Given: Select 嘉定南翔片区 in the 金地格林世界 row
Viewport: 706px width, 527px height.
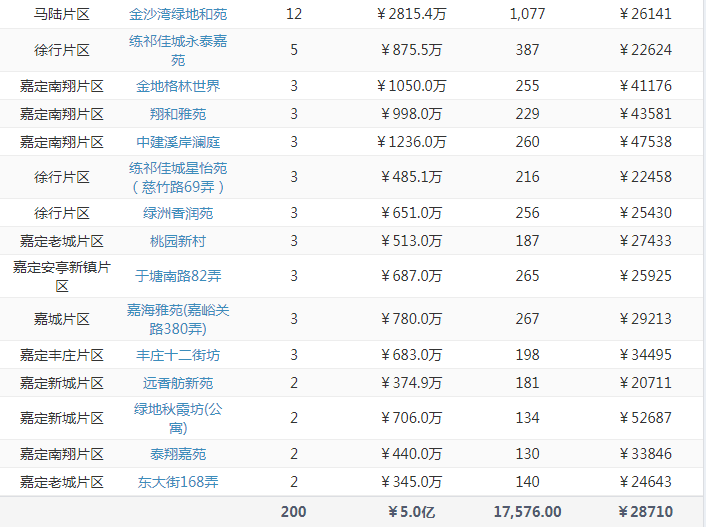Looking at the screenshot, I should click(x=62, y=86).
